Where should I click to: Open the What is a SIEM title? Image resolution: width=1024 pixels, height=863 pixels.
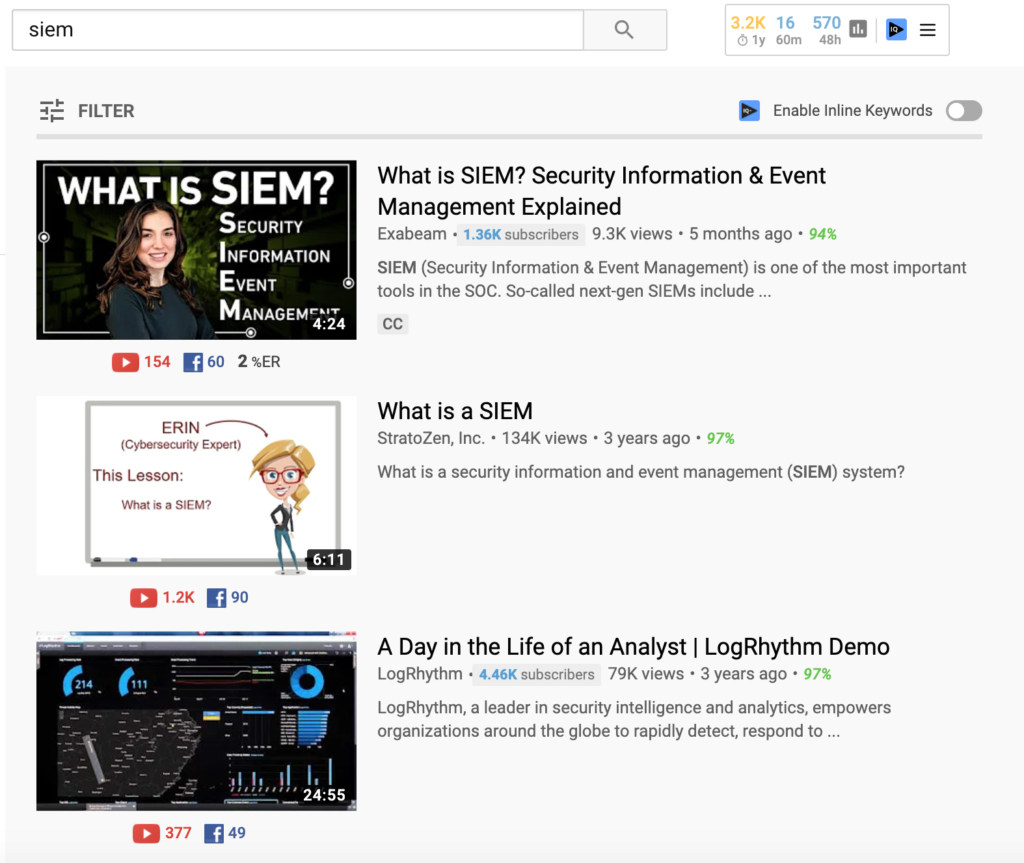pyautogui.click(x=455, y=411)
